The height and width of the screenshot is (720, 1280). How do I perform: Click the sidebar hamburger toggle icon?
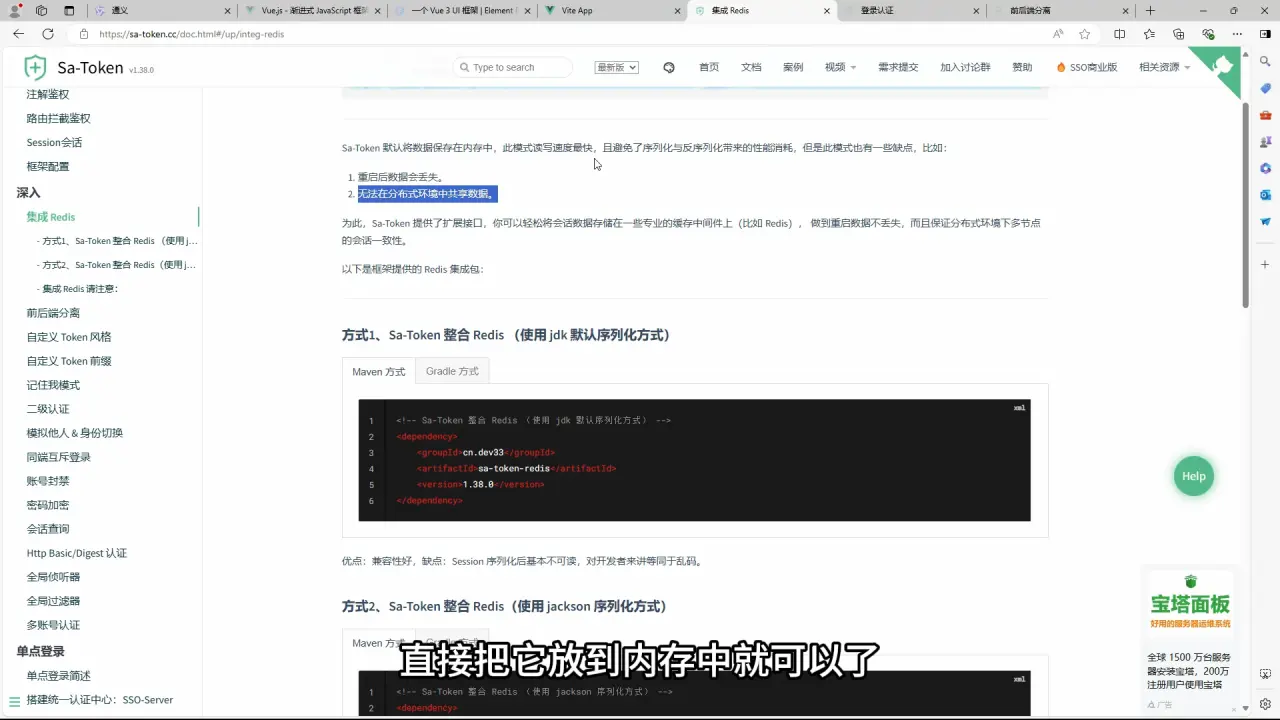pyautogui.click(x=14, y=701)
